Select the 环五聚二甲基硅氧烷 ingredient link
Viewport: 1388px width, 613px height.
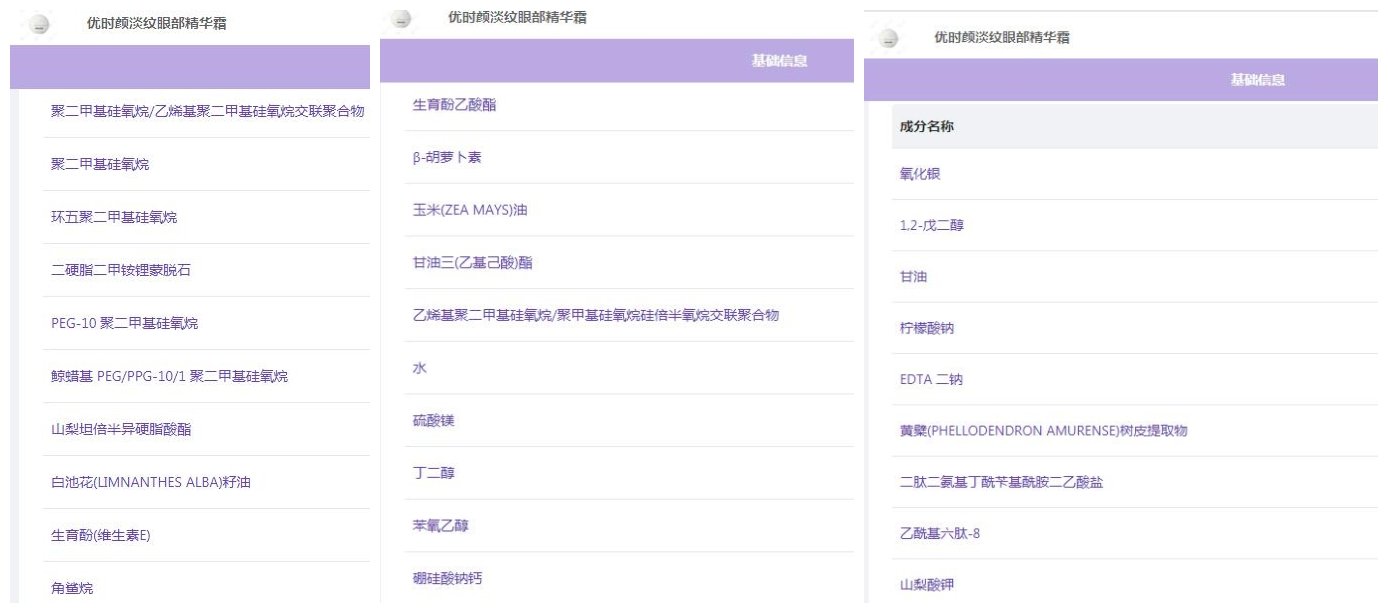[114, 217]
